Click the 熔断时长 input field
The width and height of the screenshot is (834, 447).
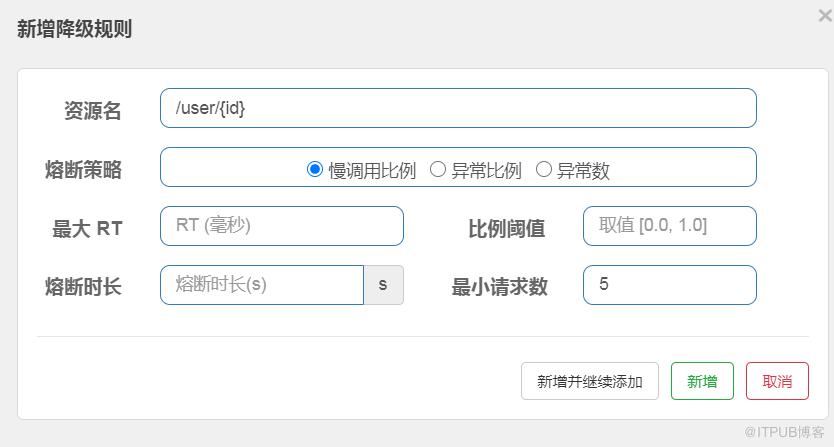pyautogui.click(x=262, y=285)
